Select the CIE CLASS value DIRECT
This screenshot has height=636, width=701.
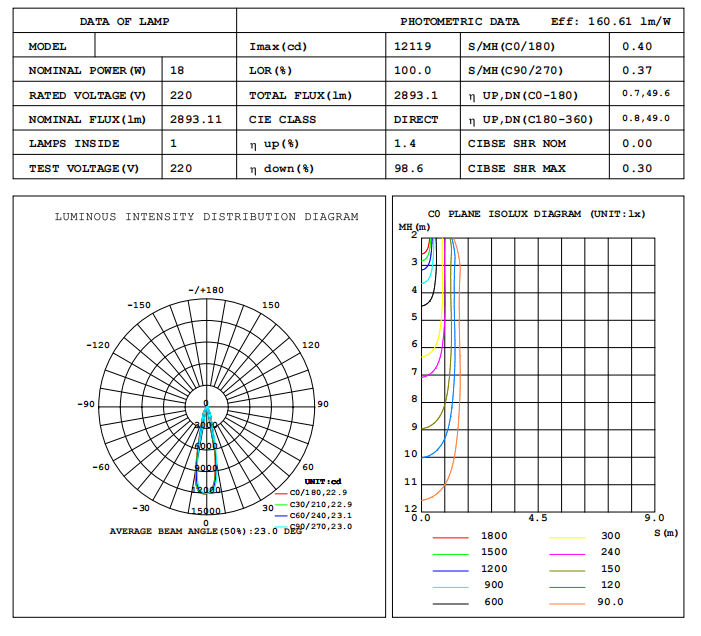click(416, 120)
